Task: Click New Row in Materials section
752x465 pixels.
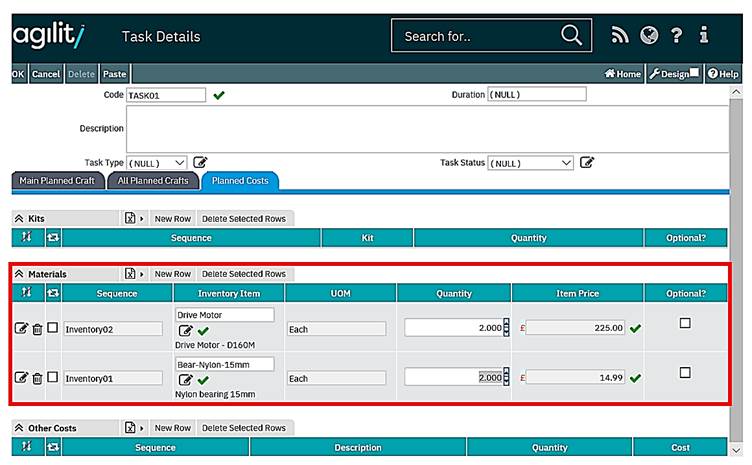Action: point(172,273)
